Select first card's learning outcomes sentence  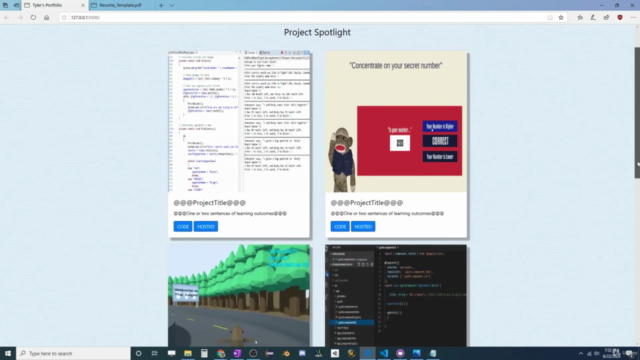tap(230, 213)
